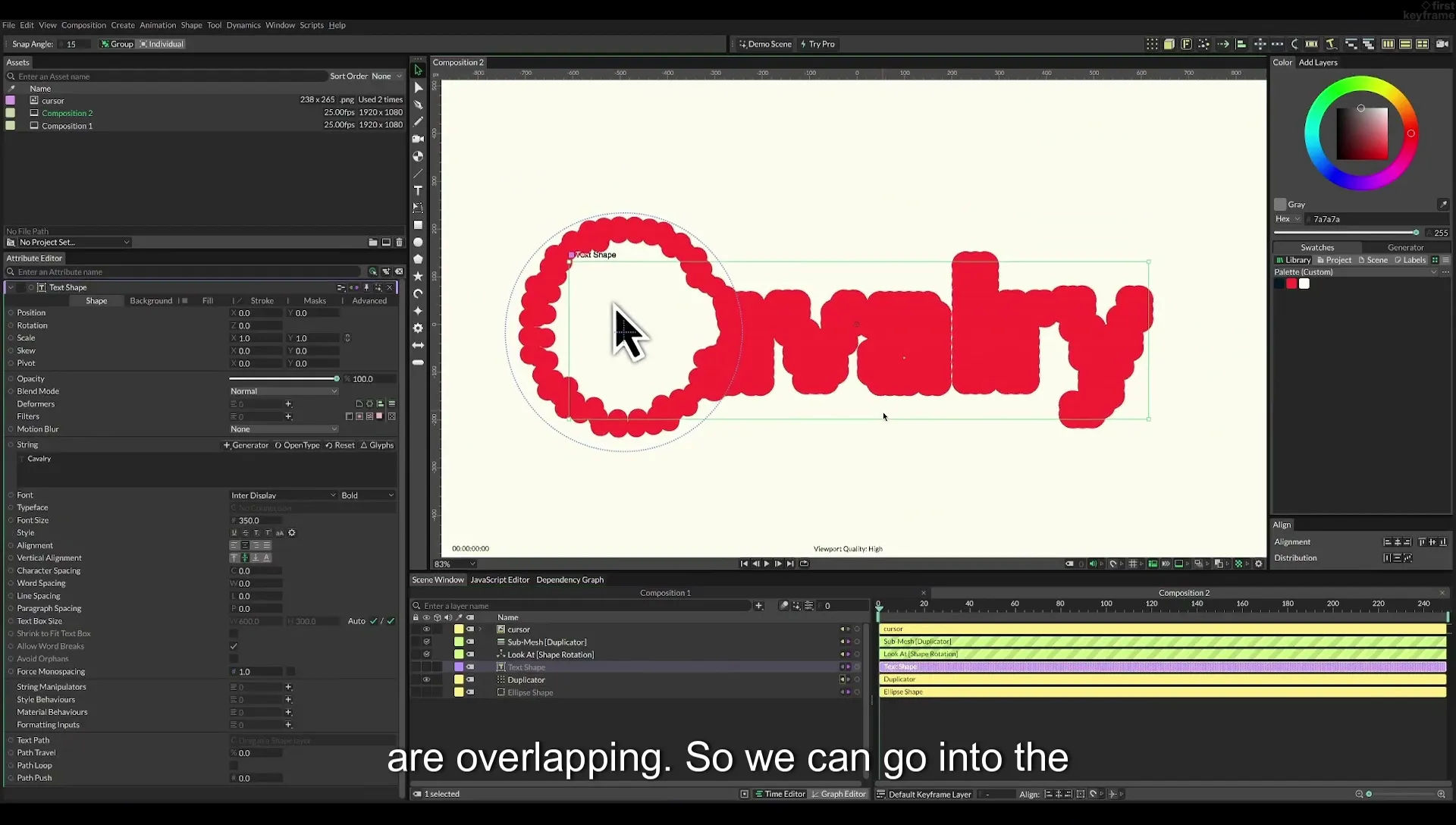1456x825 pixels.
Task: Toggle loop playback mode
Action: (x=805, y=563)
